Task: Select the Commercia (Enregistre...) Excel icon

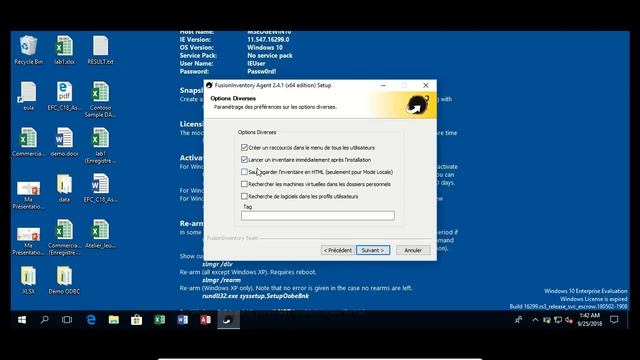Action: tap(64, 237)
